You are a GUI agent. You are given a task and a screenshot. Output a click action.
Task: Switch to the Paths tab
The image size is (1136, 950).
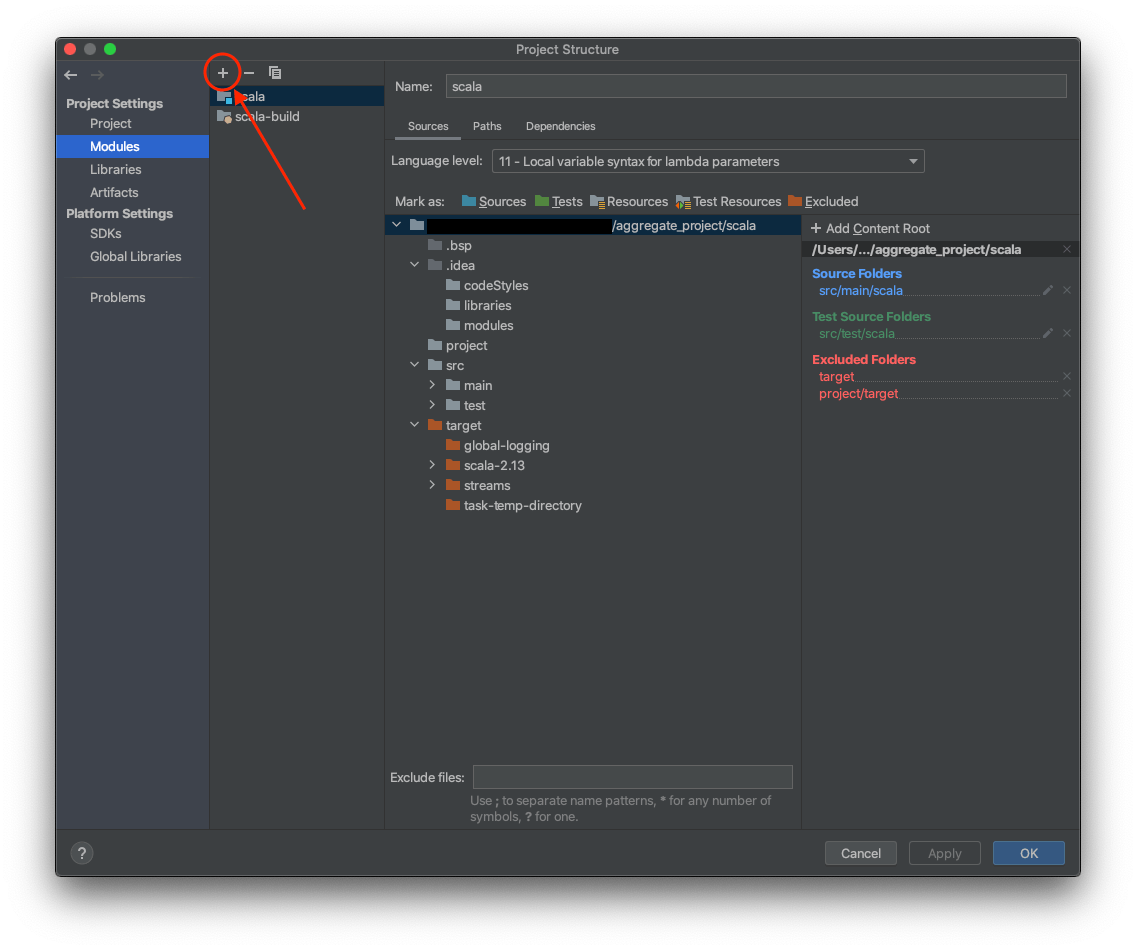pyautogui.click(x=487, y=126)
